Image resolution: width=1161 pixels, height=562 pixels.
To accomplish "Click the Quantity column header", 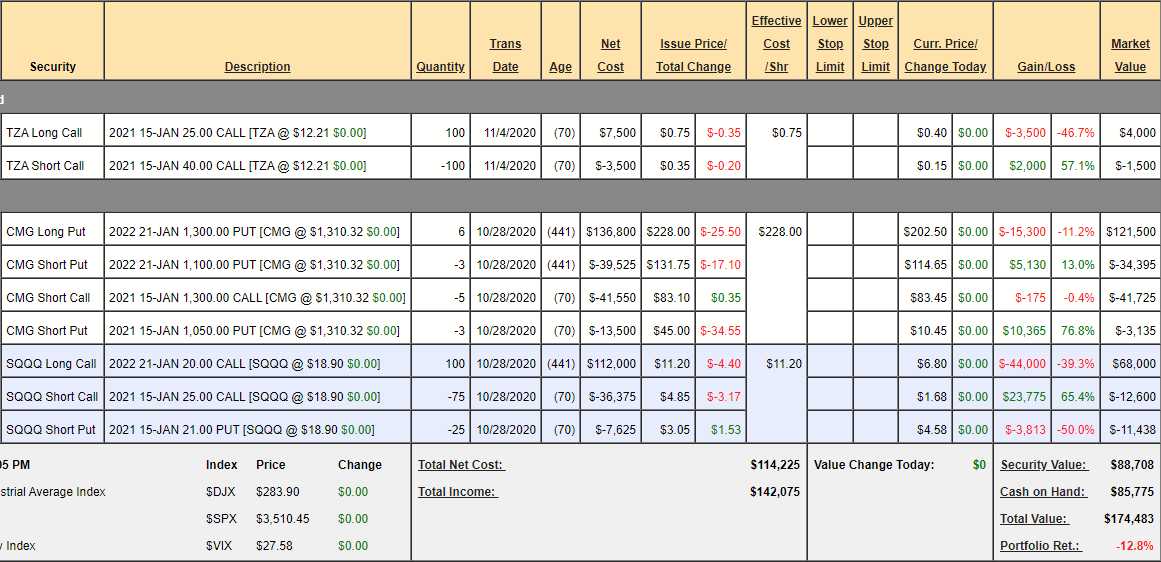I will pos(440,67).
